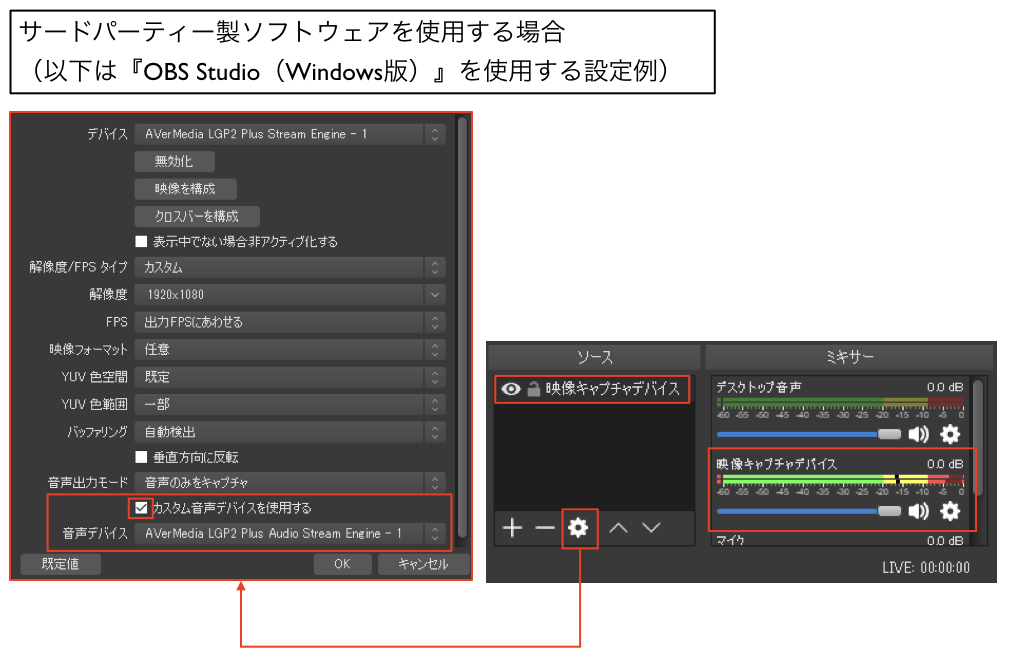Open source properties gear icon
Viewport: 1009px width, 660px height.
pyautogui.click(x=579, y=528)
